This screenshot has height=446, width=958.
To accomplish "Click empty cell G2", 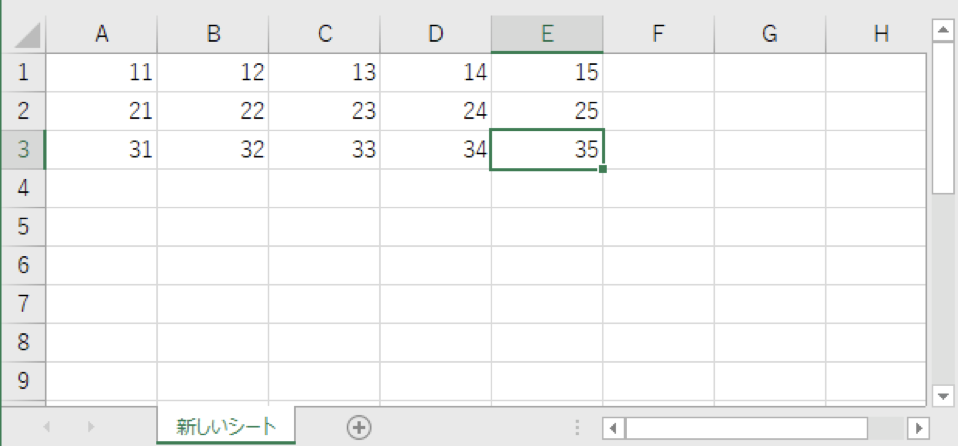I will (770, 111).
